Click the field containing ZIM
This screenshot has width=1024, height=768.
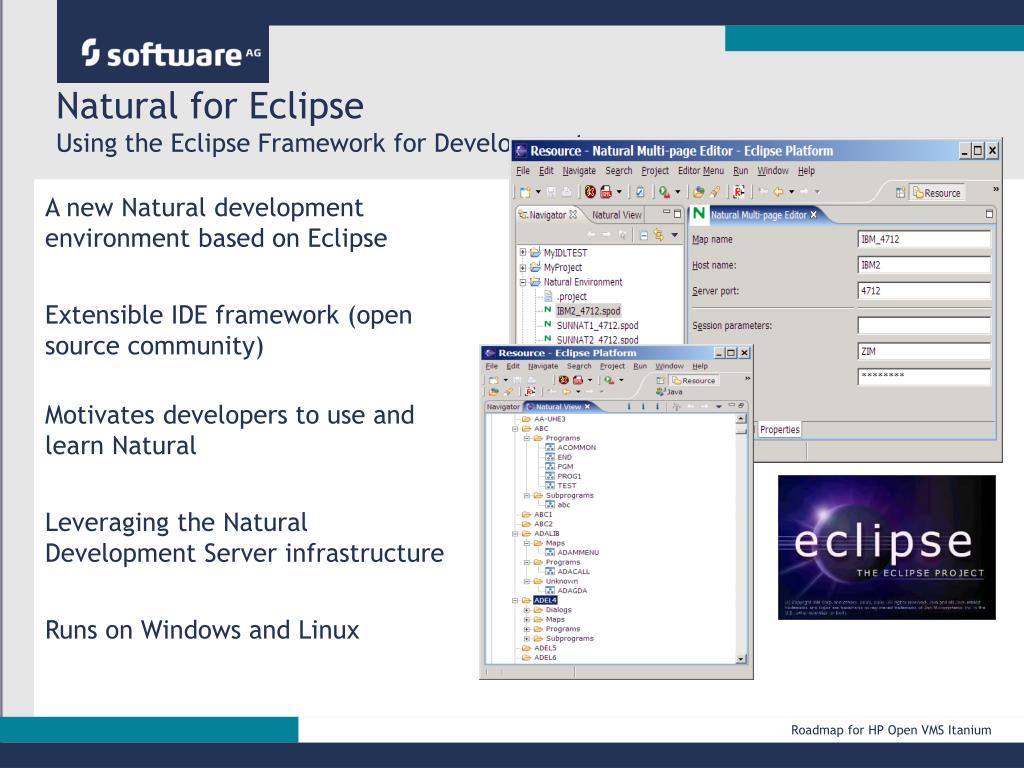[x=924, y=351]
